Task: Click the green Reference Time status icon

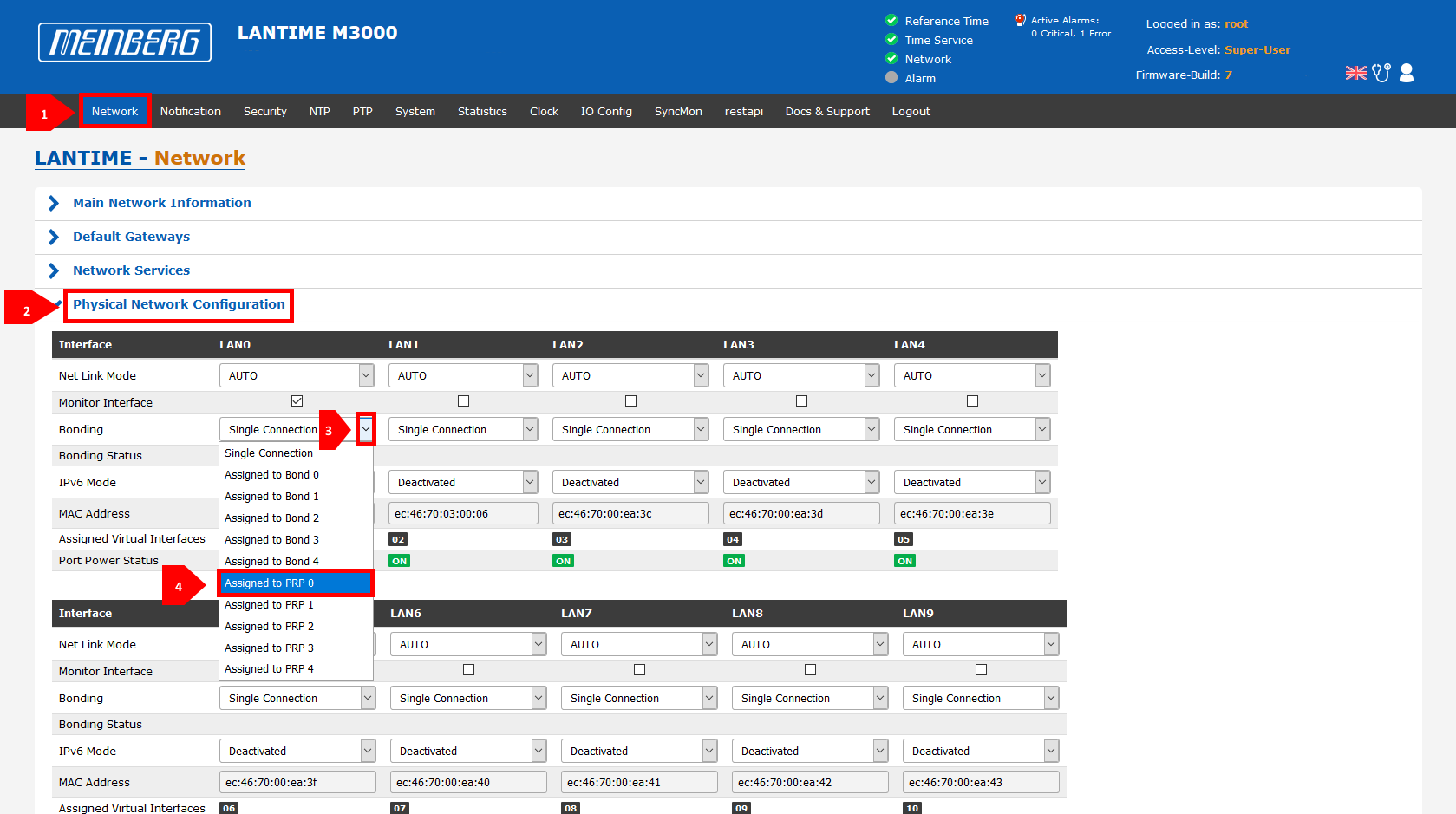Action: pos(891,21)
